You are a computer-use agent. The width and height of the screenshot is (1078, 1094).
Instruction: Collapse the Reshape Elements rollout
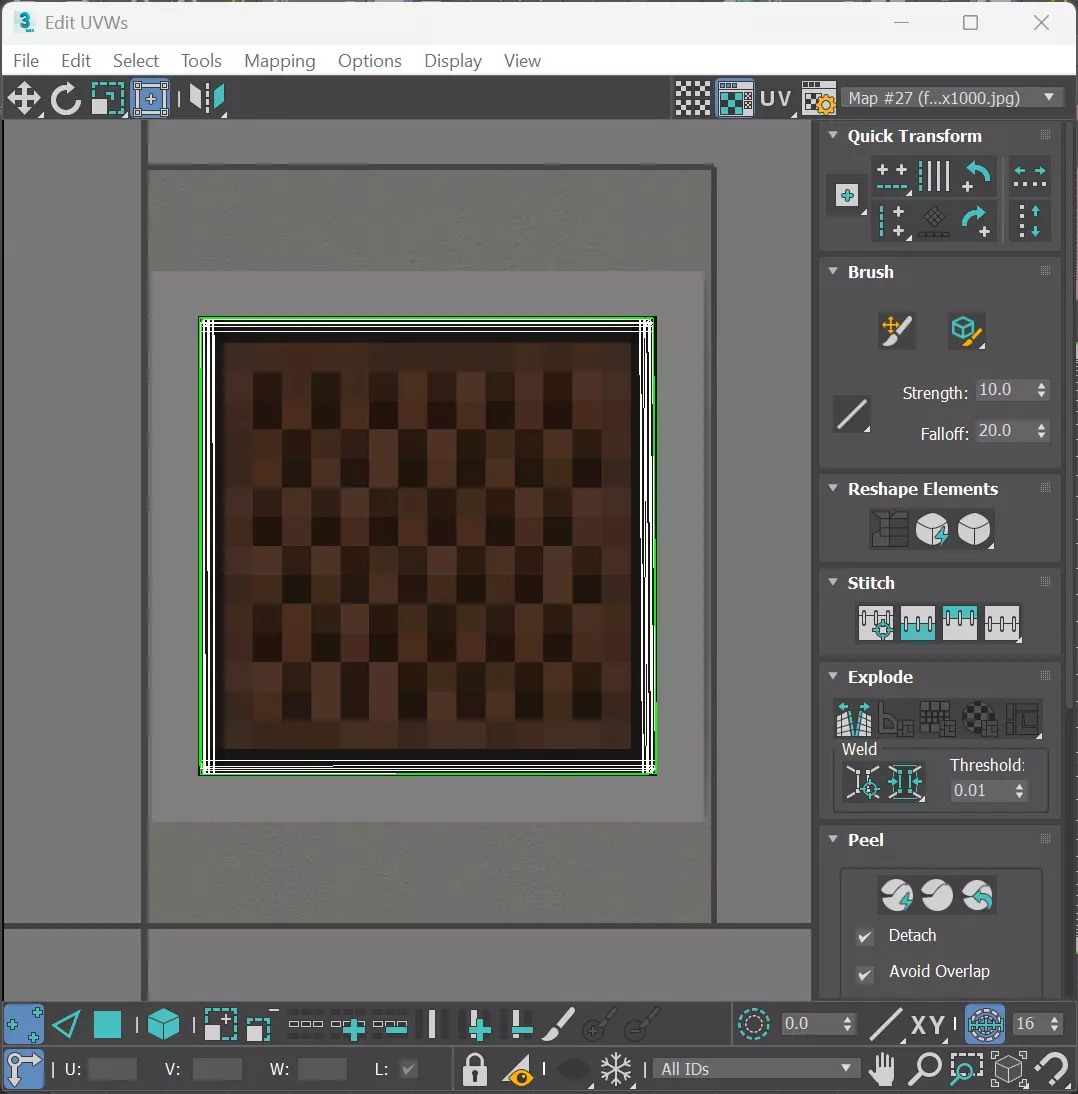click(x=833, y=488)
